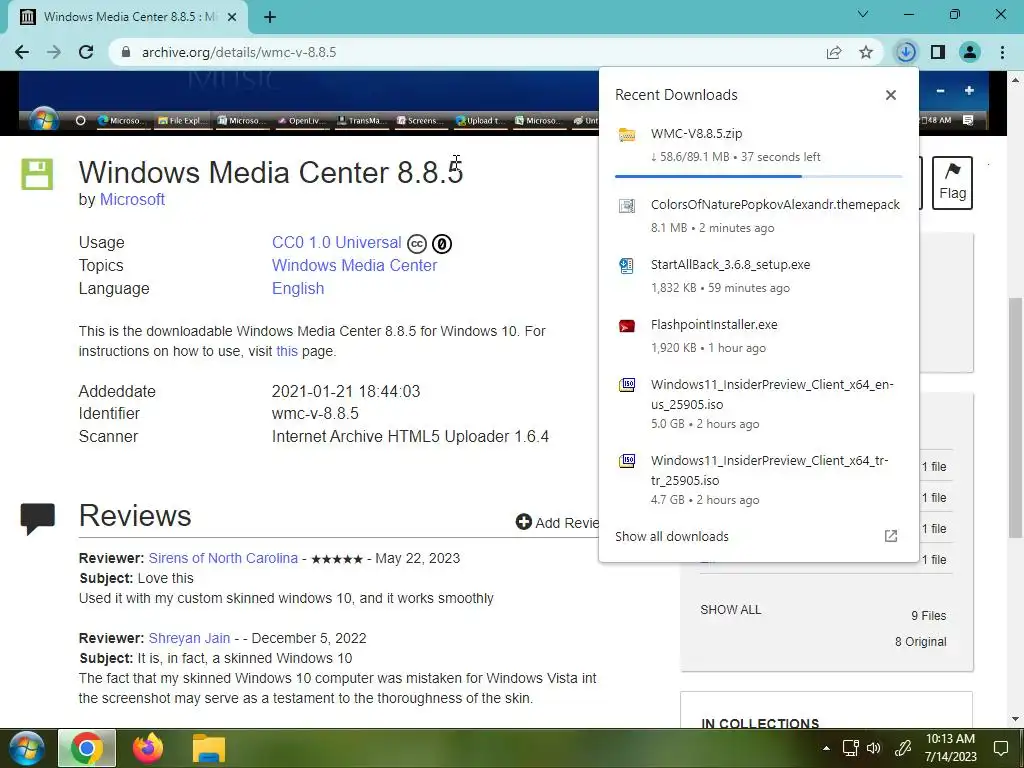Open downloads page via external-link icon

pyautogui.click(x=891, y=536)
